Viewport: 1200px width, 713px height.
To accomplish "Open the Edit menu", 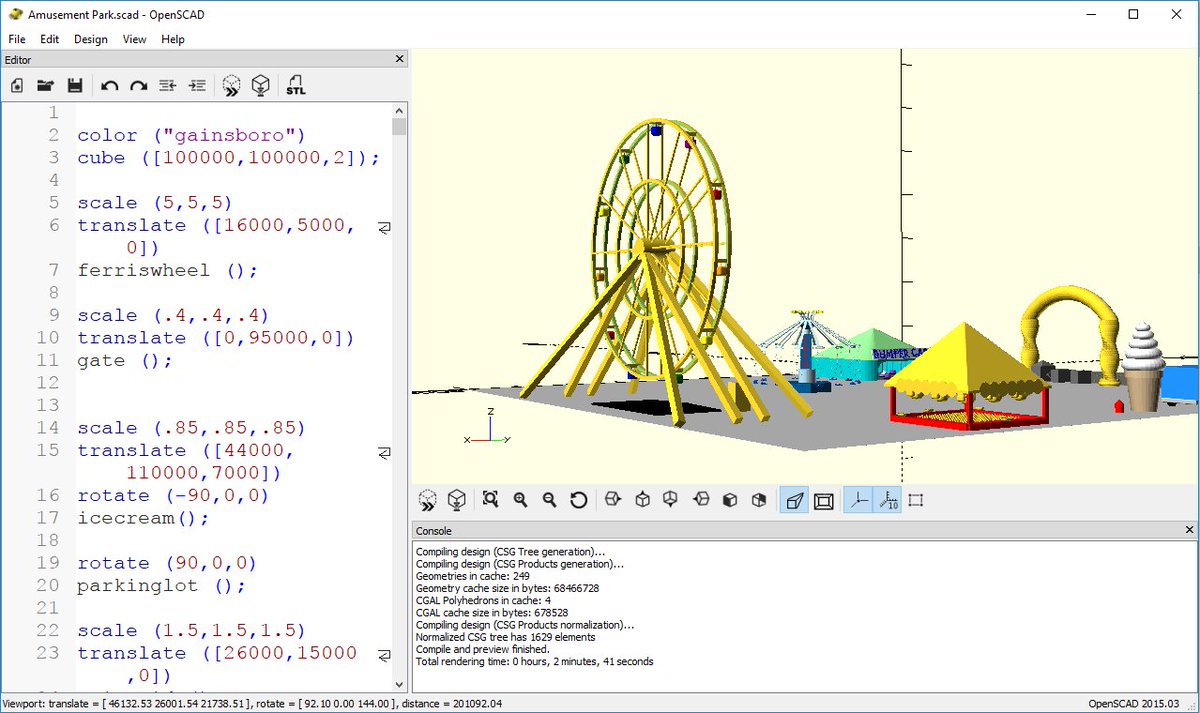I will tap(50, 39).
